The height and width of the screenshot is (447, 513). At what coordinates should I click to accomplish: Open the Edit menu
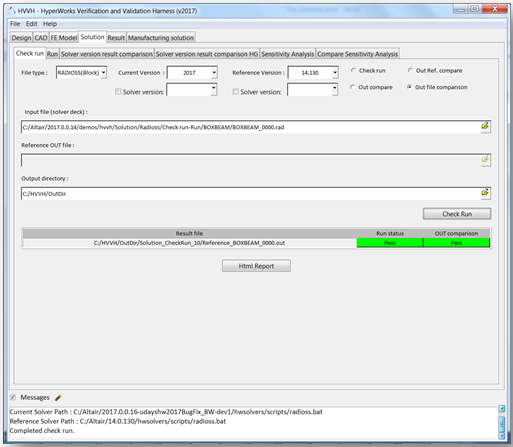pos(31,24)
